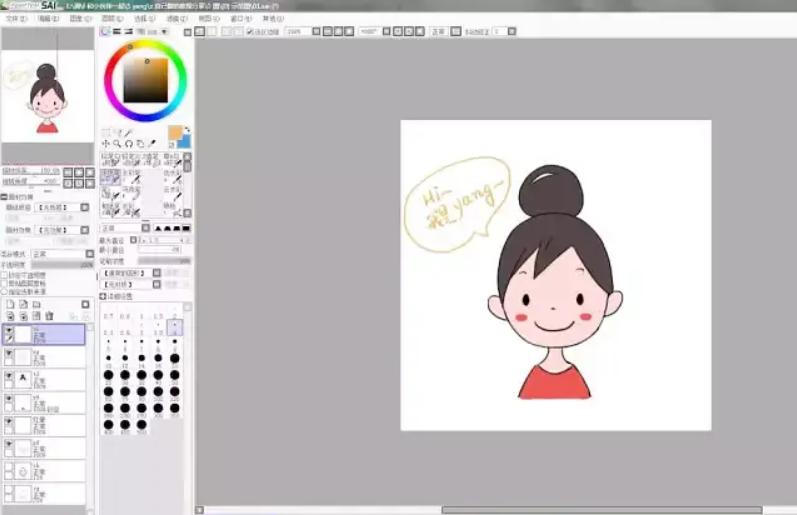Open the layer effect dropdown

coord(62,230)
